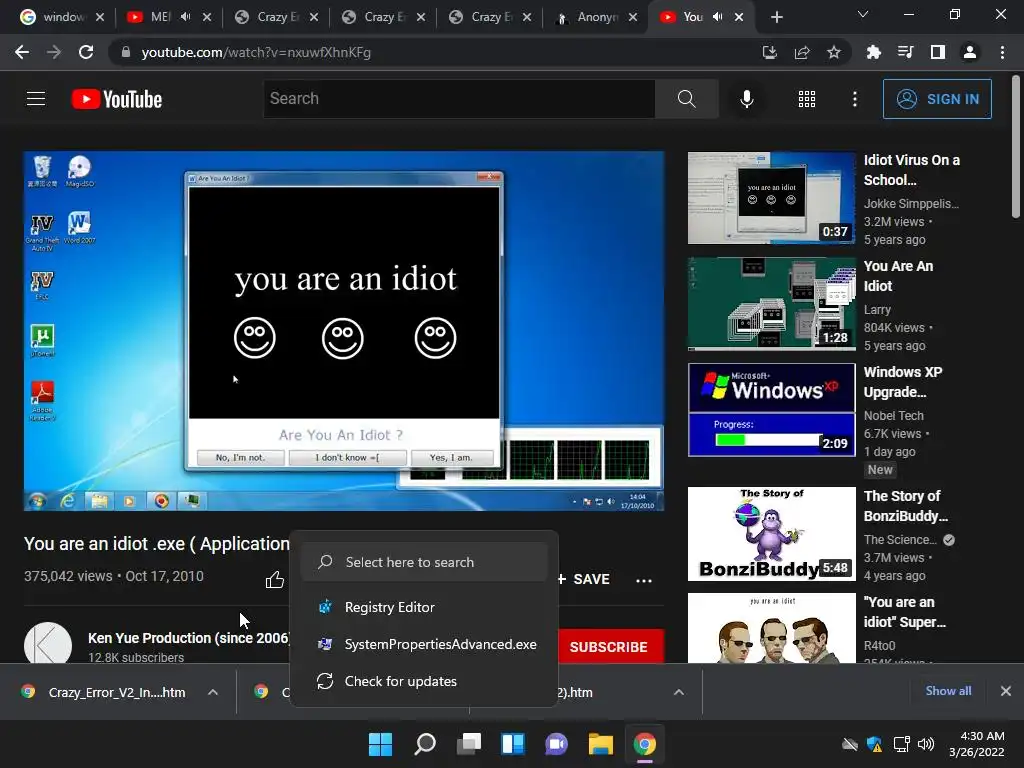1024x768 pixels.
Task: Go back with the browser back arrow
Action: pos(22,52)
